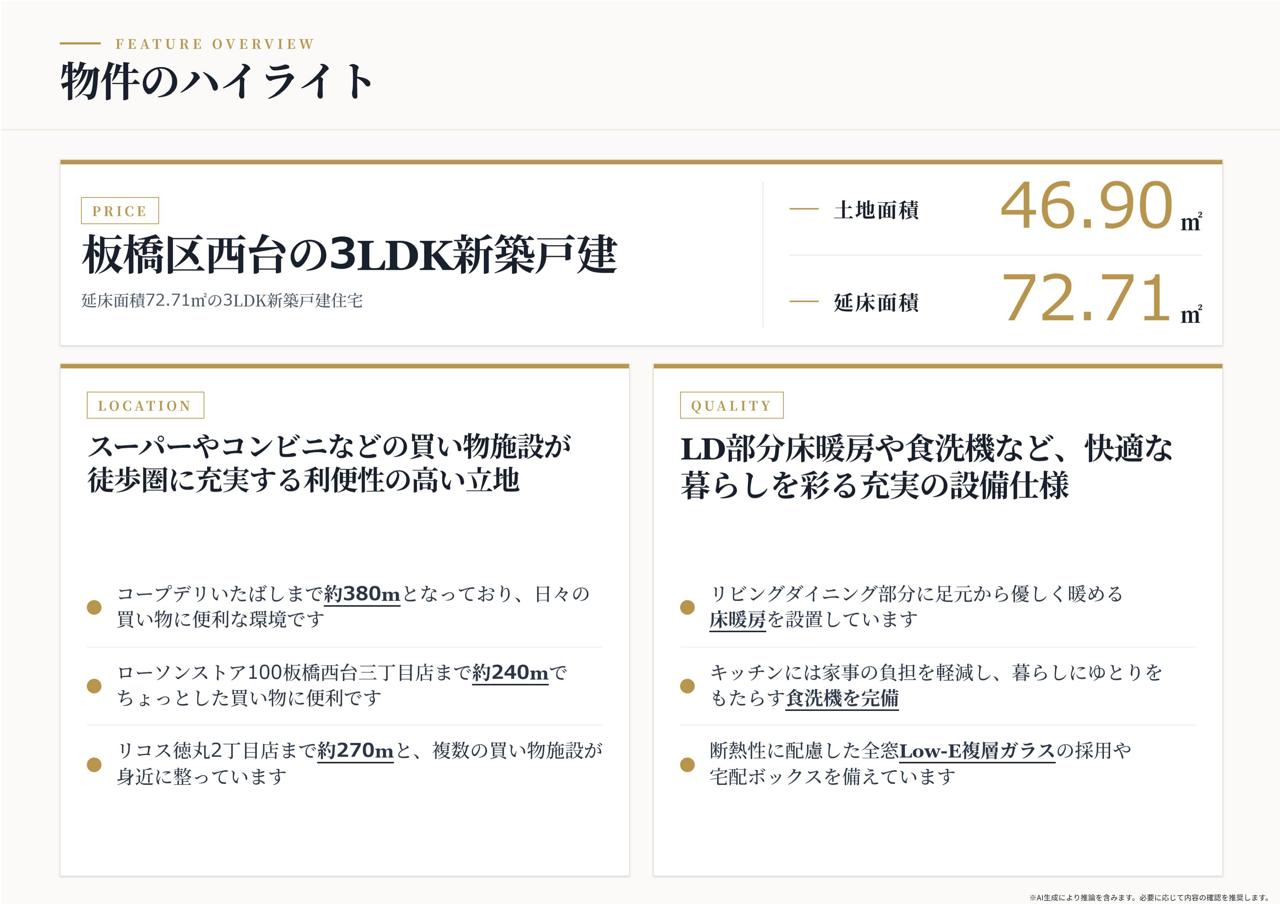
Task: Click the gold bullet beside 断熱性に配慮した line
Action: (x=687, y=764)
